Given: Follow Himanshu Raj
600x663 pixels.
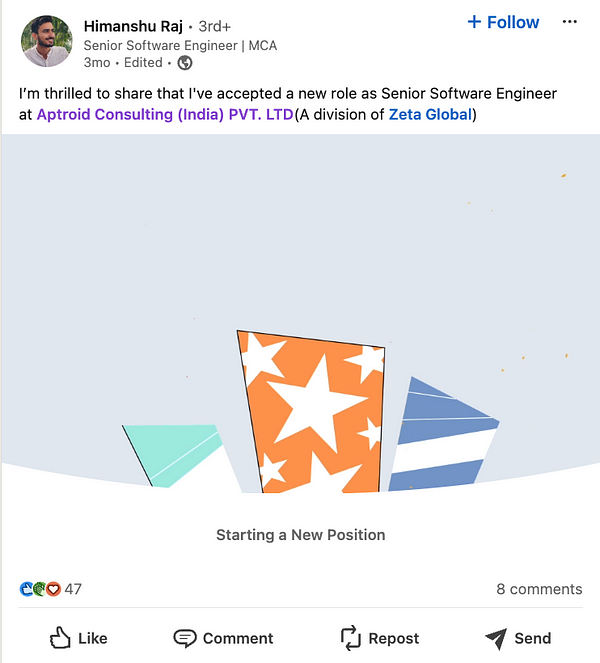Looking at the screenshot, I should click(x=503, y=22).
